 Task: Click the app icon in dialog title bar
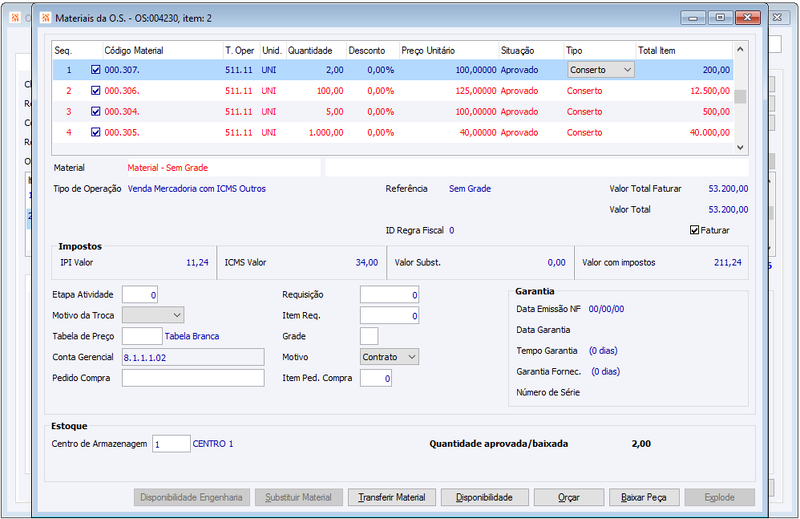pyautogui.click(x=45, y=18)
